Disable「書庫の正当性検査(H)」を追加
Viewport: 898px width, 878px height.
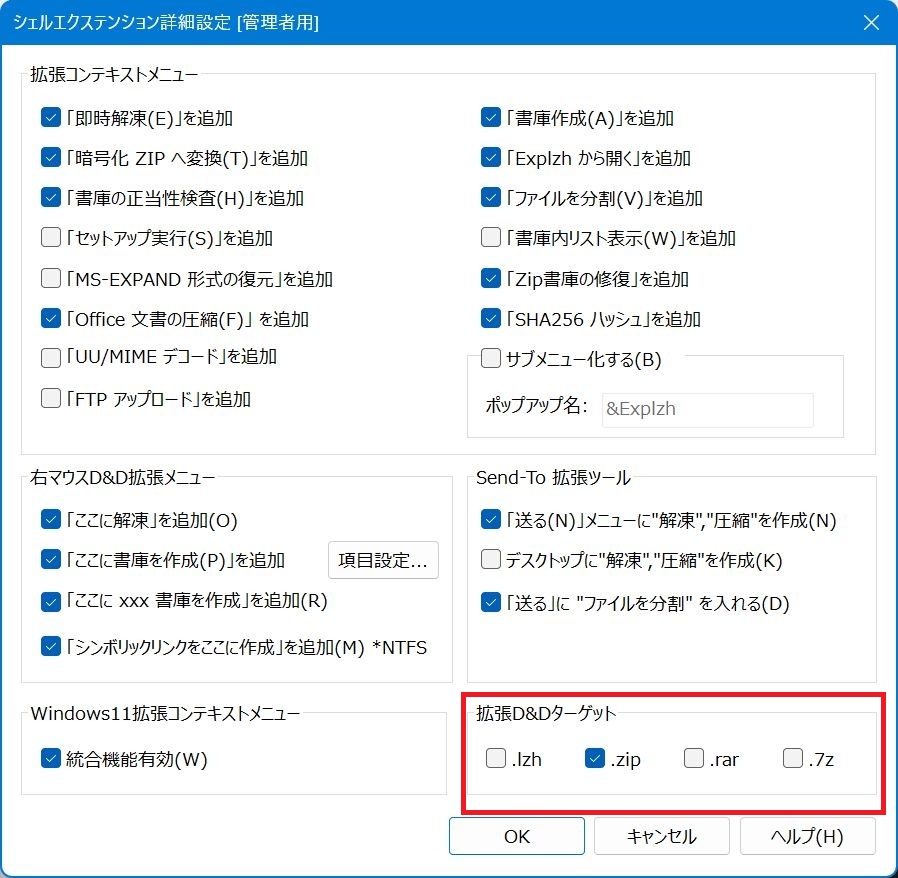tap(52, 198)
